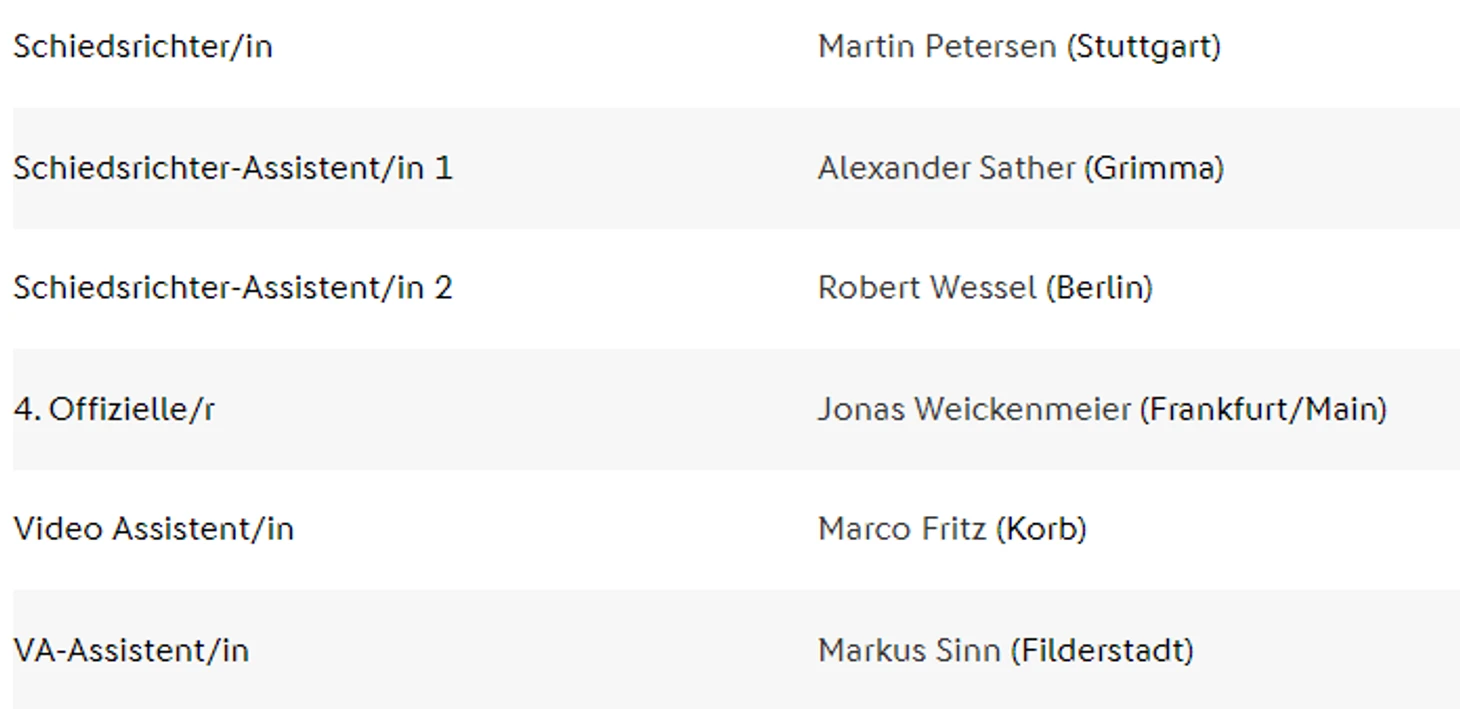The height and width of the screenshot is (709, 1460).
Task: Click the city text (Grimma)
Action: click(x=1153, y=168)
